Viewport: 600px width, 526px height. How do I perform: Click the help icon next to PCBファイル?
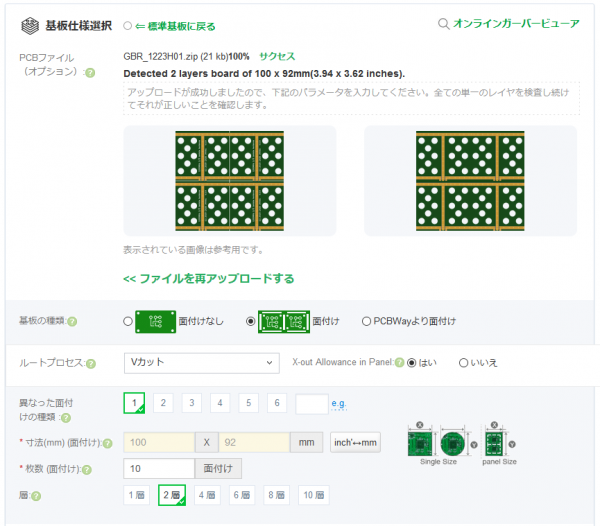[x=90, y=73]
